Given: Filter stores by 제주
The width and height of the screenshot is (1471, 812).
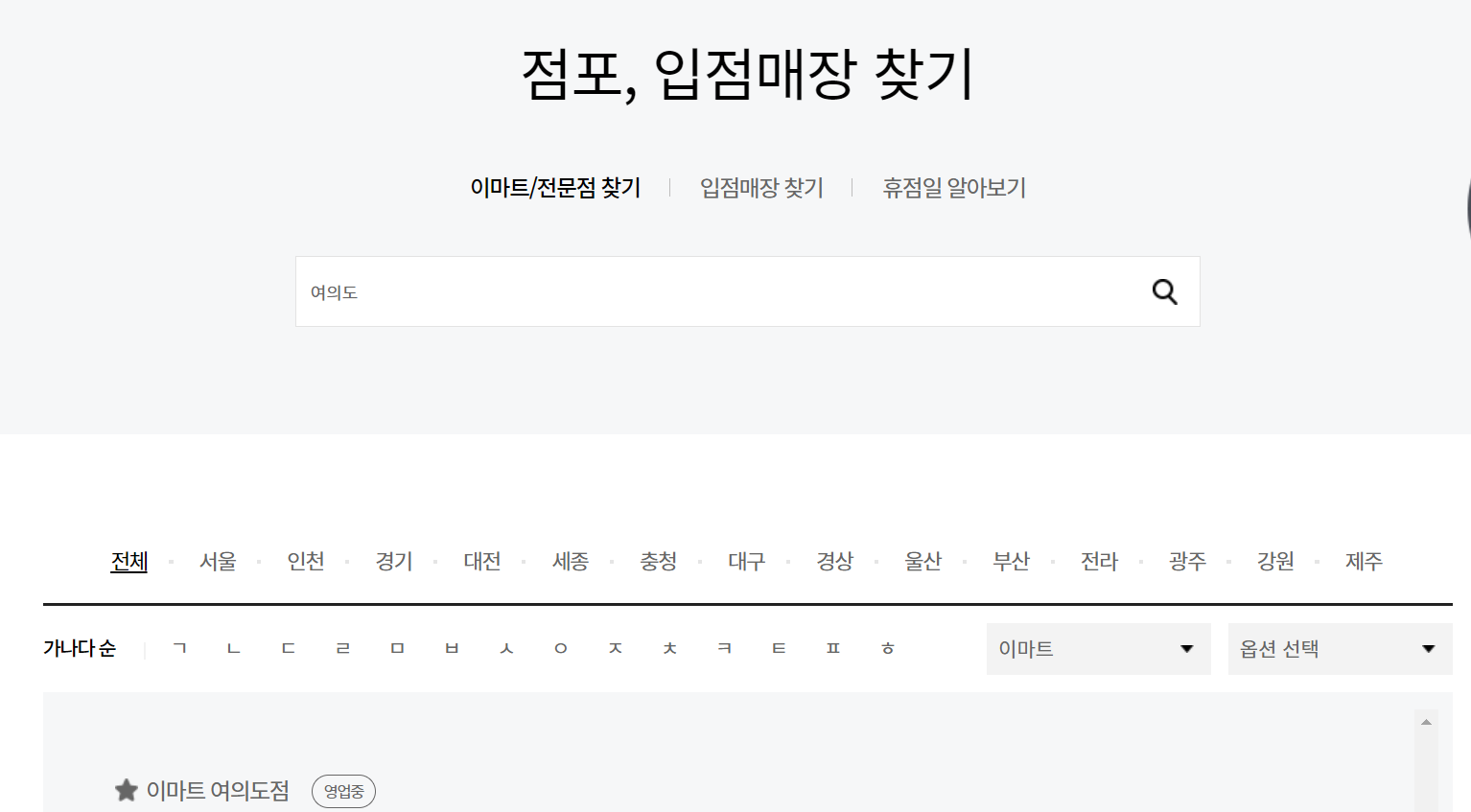Looking at the screenshot, I should pos(1364,561).
